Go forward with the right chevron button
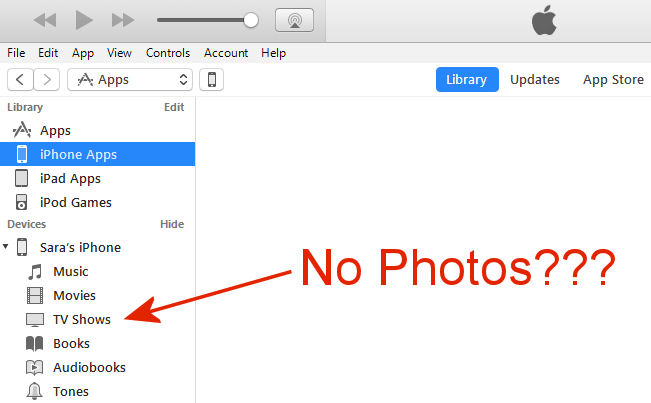651x403 pixels. point(46,79)
